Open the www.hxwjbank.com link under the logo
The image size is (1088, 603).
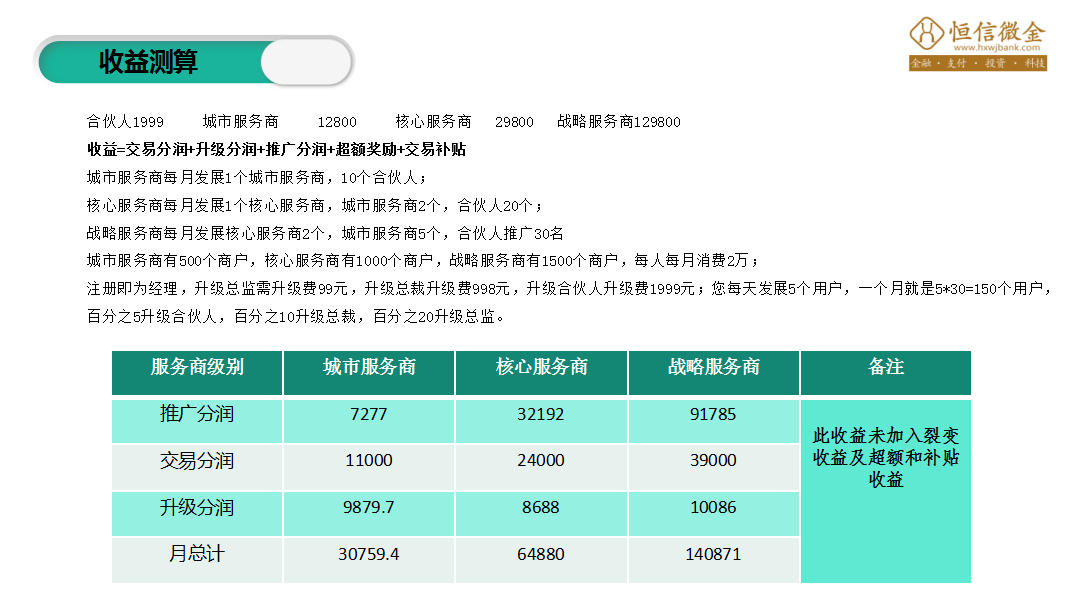tap(996, 48)
